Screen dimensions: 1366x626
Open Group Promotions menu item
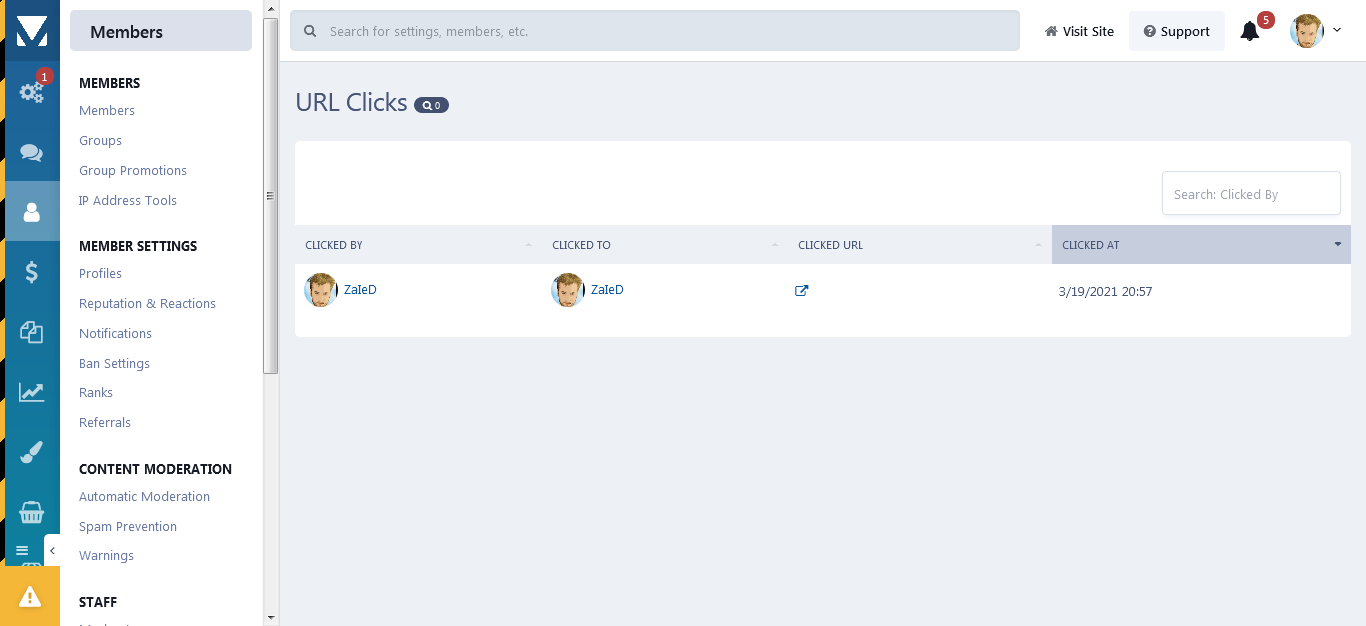pos(133,171)
